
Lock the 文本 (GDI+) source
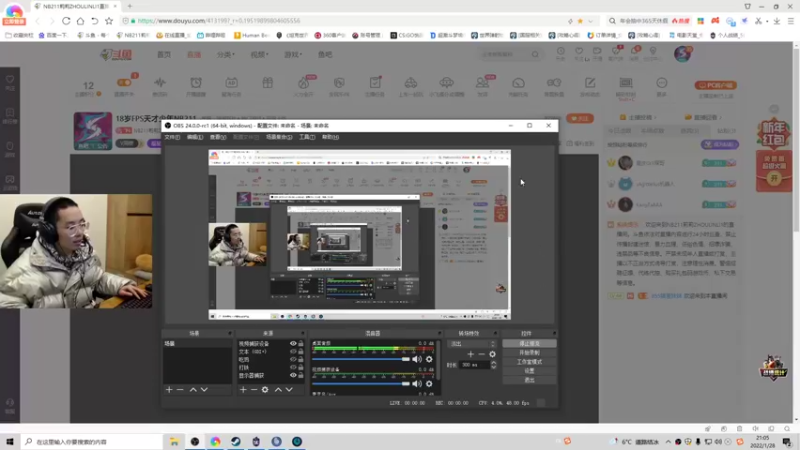coord(301,352)
